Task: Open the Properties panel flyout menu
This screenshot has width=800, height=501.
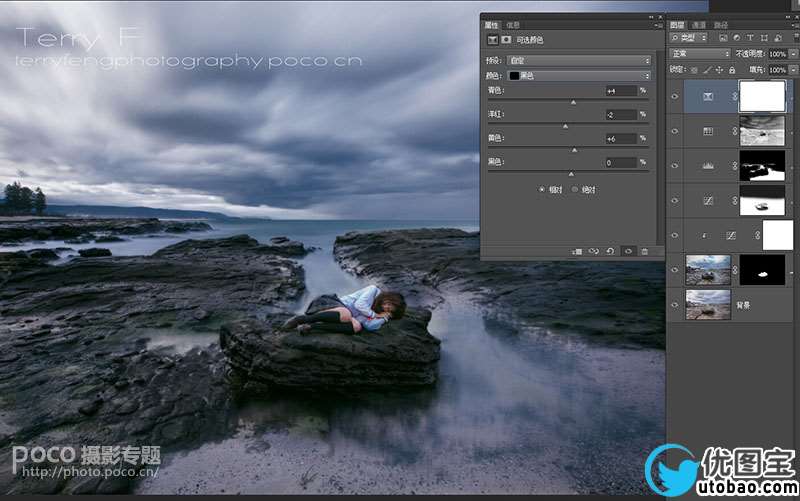Action: coord(657,25)
